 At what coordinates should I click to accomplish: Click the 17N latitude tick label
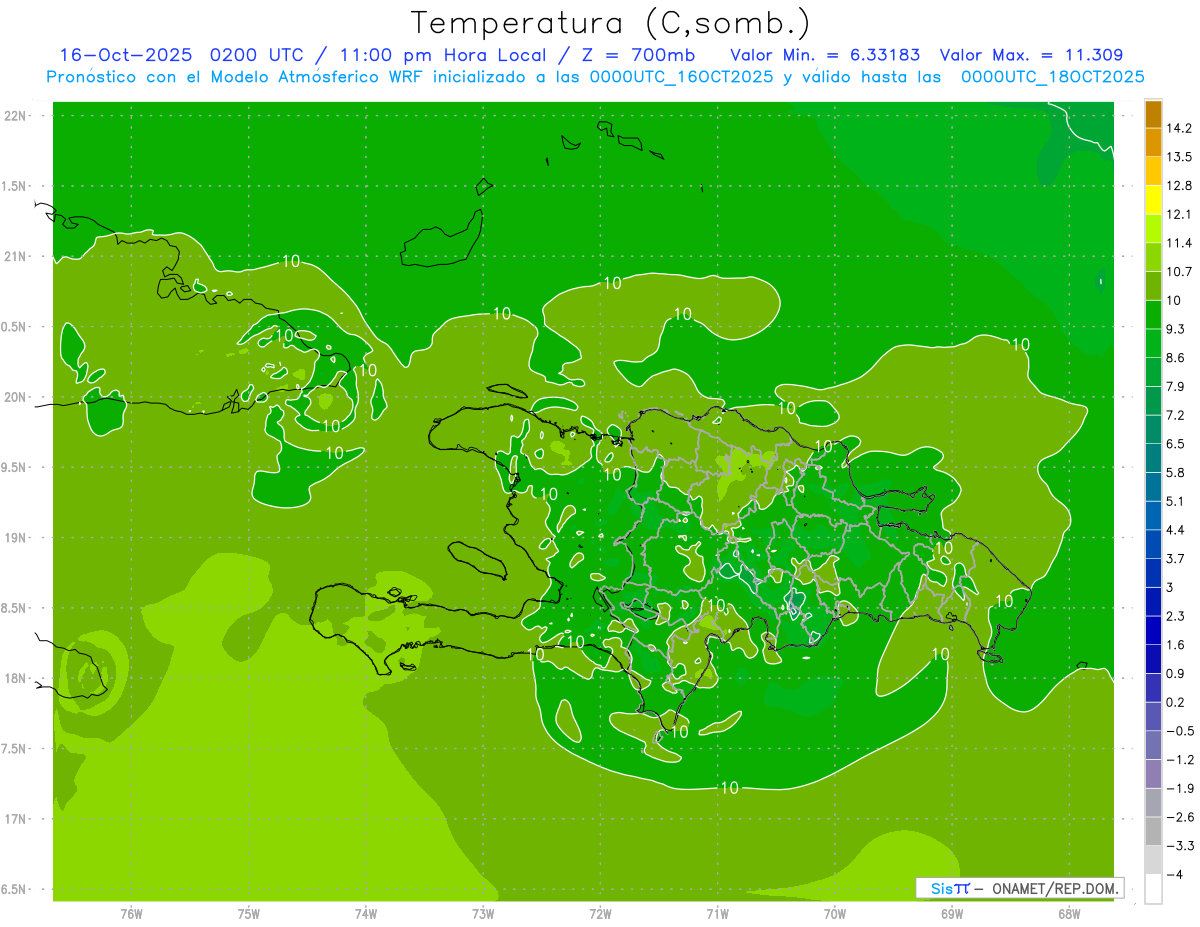(x=16, y=819)
